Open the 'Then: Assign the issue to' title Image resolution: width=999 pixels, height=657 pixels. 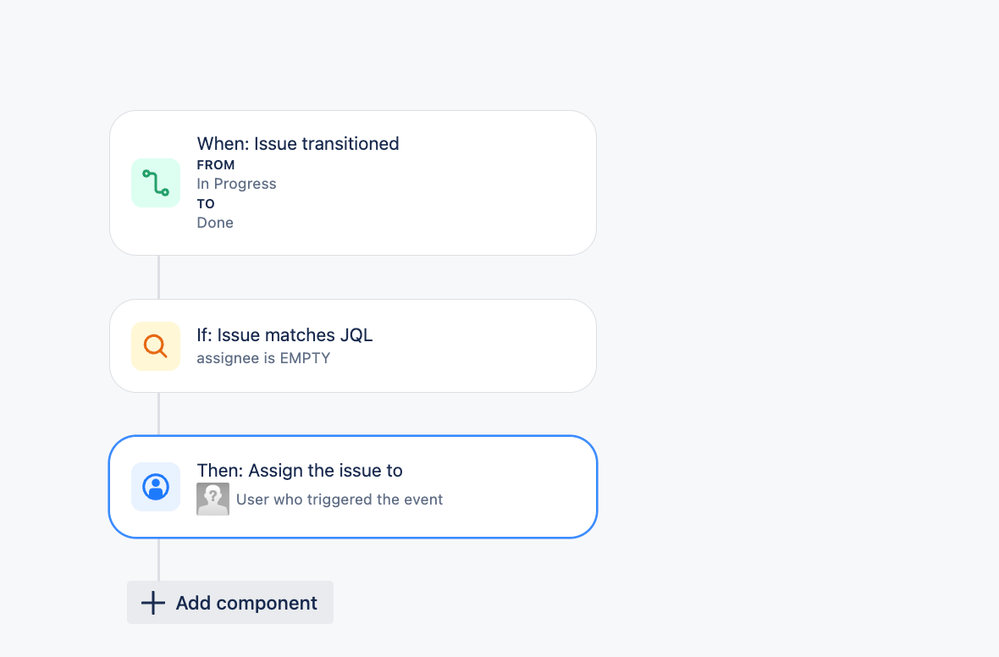pyautogui.click(x=299, y=470)
